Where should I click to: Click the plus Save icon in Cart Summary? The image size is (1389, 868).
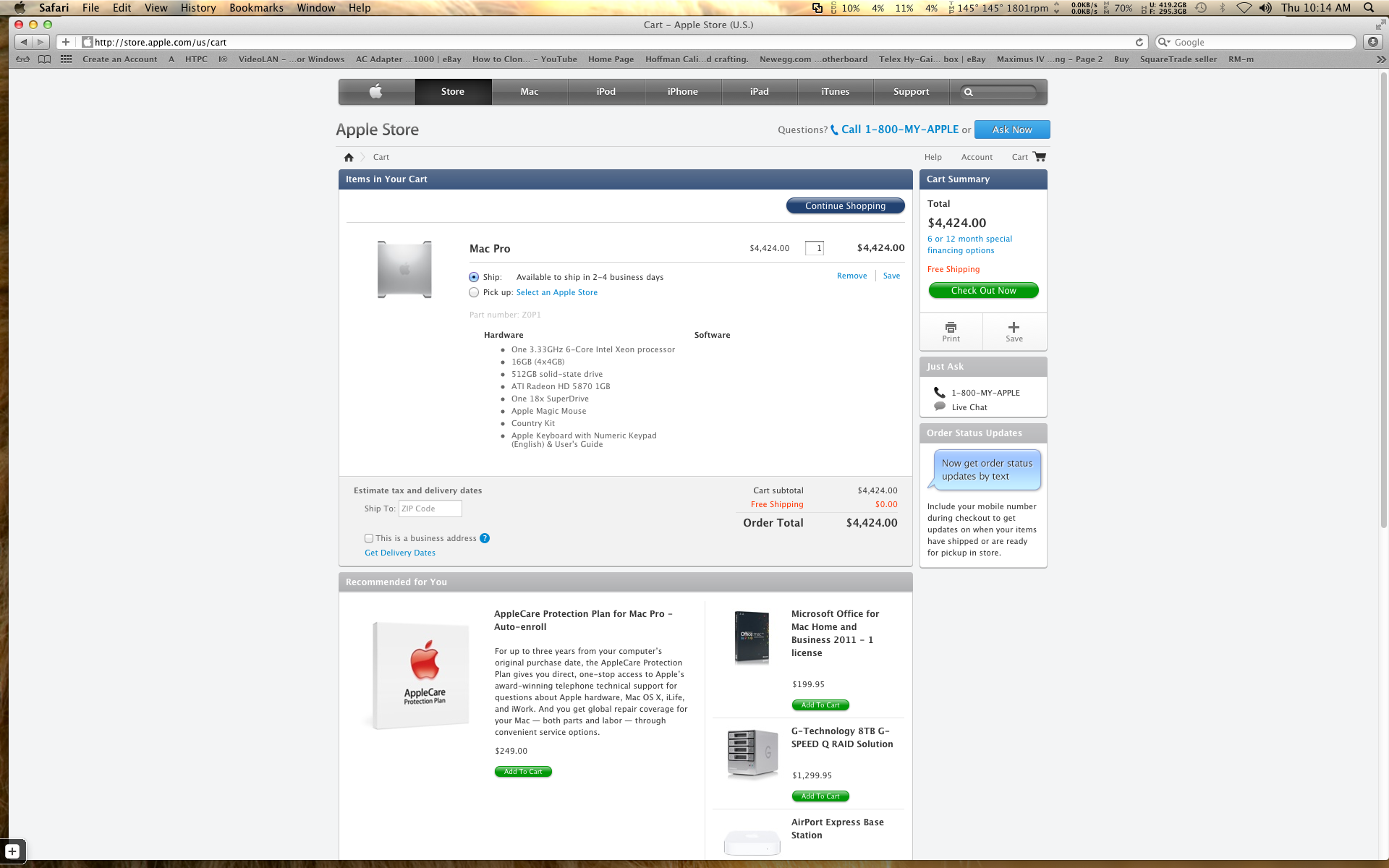click(1014, 328)
